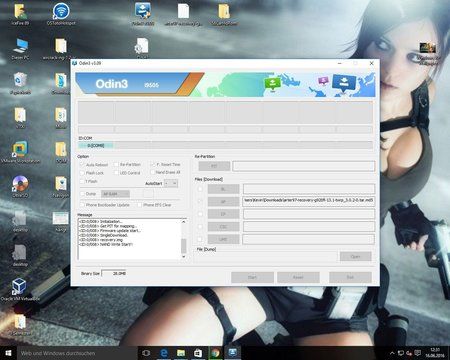The width and height of the screenshot is (450, 360).
Task: Open the volume icon in system tray
Action: pyautogui.click(x=409, y=353)
